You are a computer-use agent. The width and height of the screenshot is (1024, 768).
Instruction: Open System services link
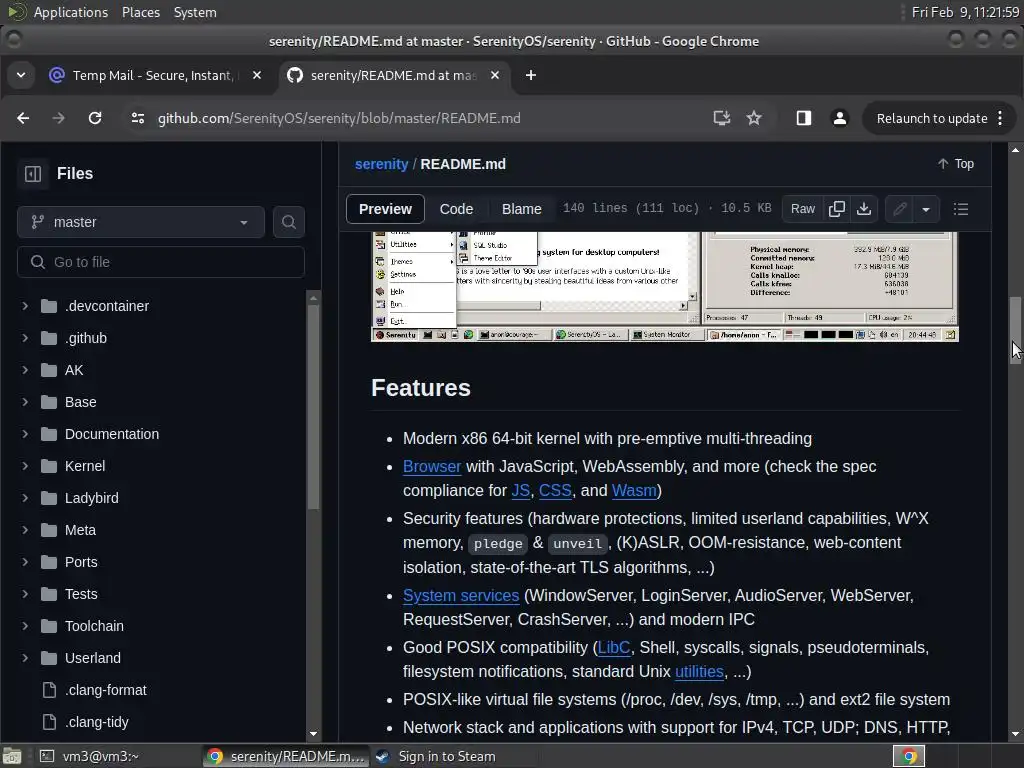pos(461,596)
